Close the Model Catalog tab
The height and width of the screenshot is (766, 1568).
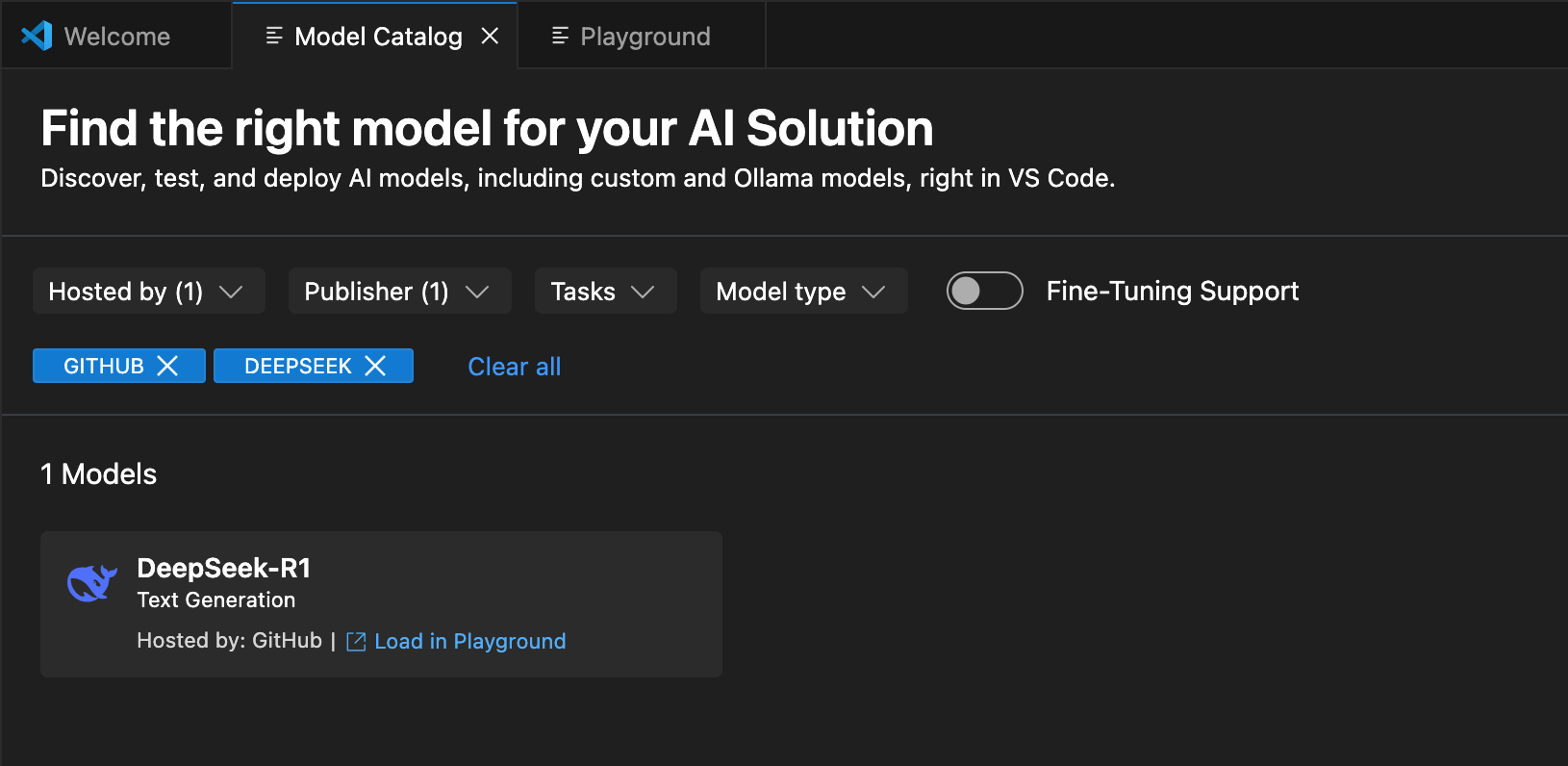pos(490,36)
